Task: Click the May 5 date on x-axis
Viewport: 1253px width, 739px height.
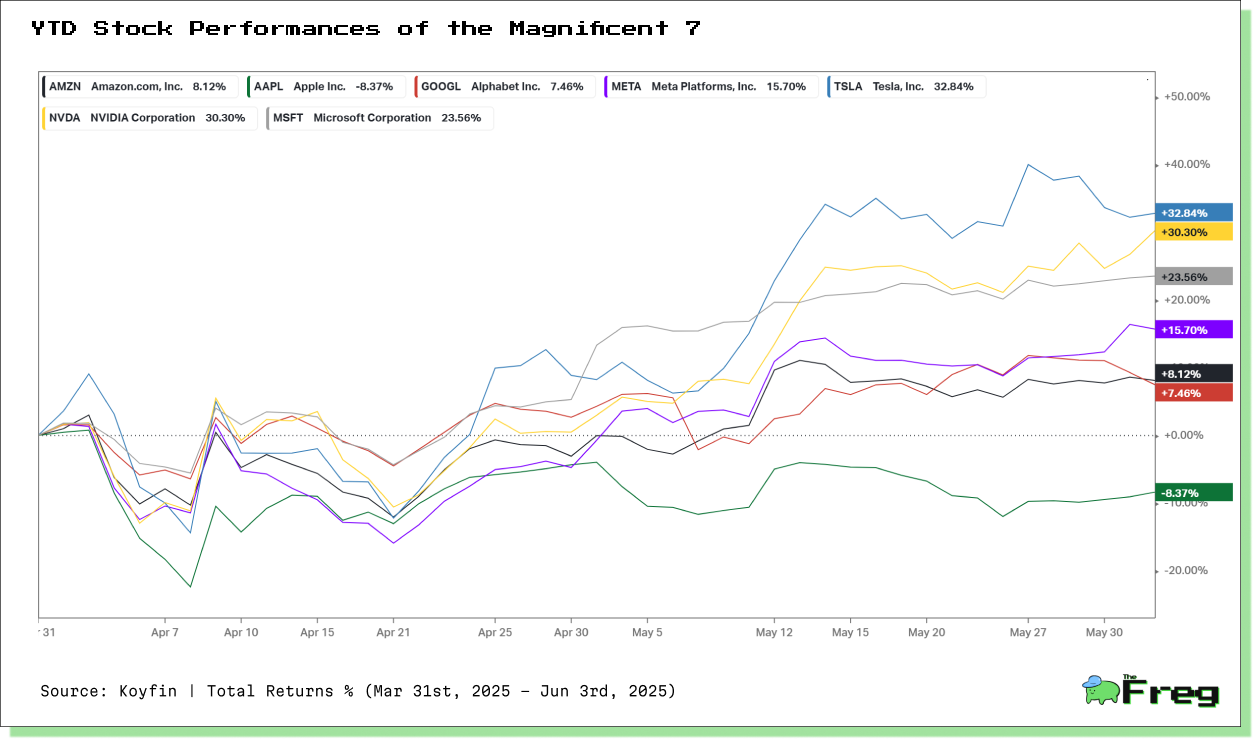Action: point(647,633)
